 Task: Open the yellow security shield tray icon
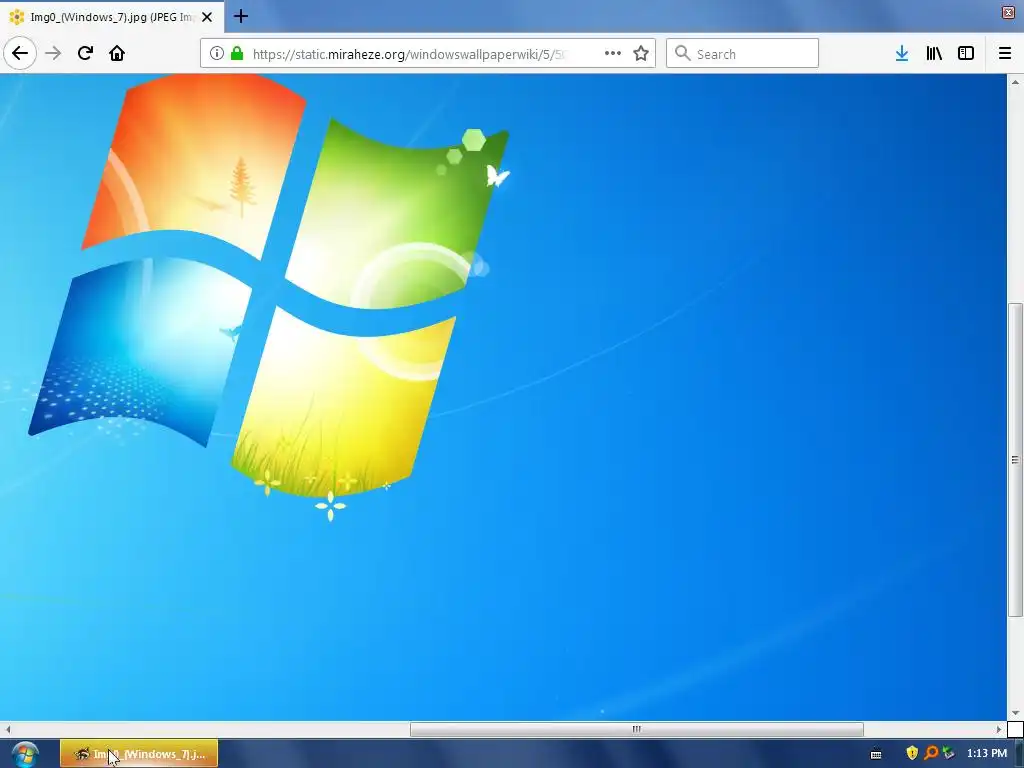coord(912,754)
